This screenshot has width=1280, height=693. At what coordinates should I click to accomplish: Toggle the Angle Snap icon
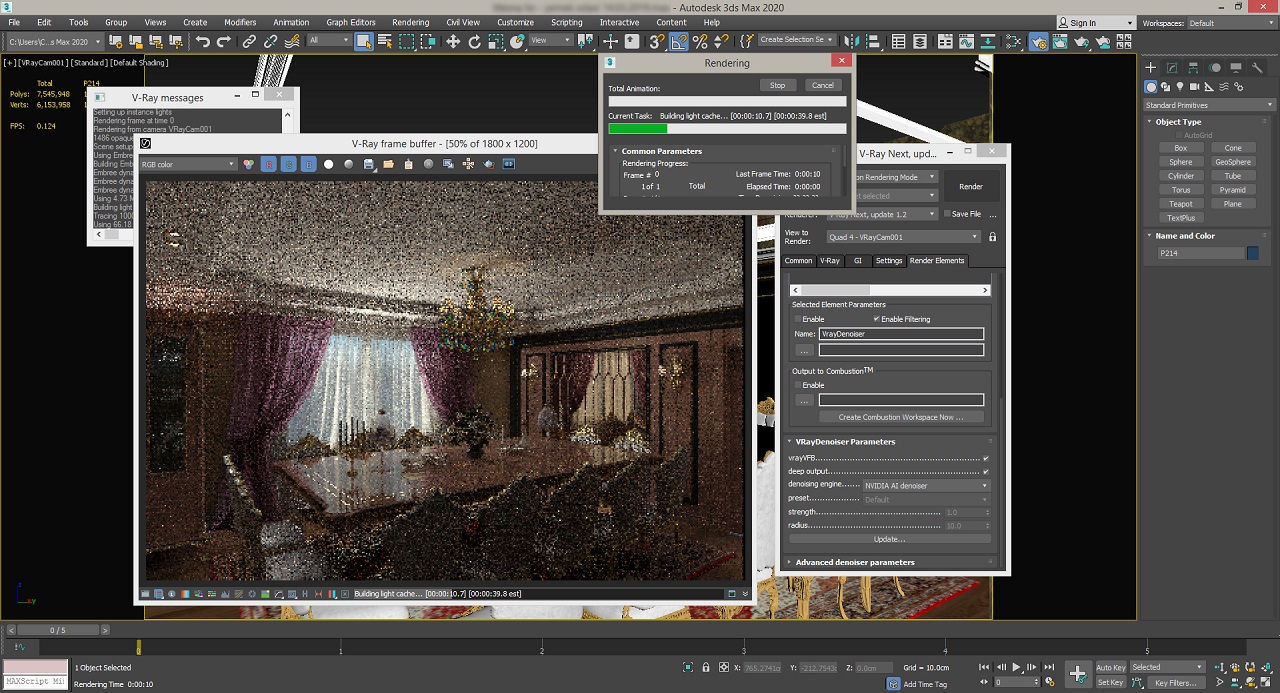[679, 41]
